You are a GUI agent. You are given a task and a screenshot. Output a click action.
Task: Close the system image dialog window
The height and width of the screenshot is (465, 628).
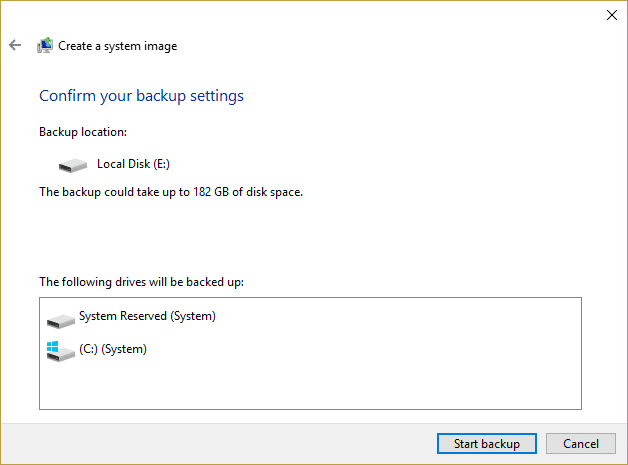point(610,15)
